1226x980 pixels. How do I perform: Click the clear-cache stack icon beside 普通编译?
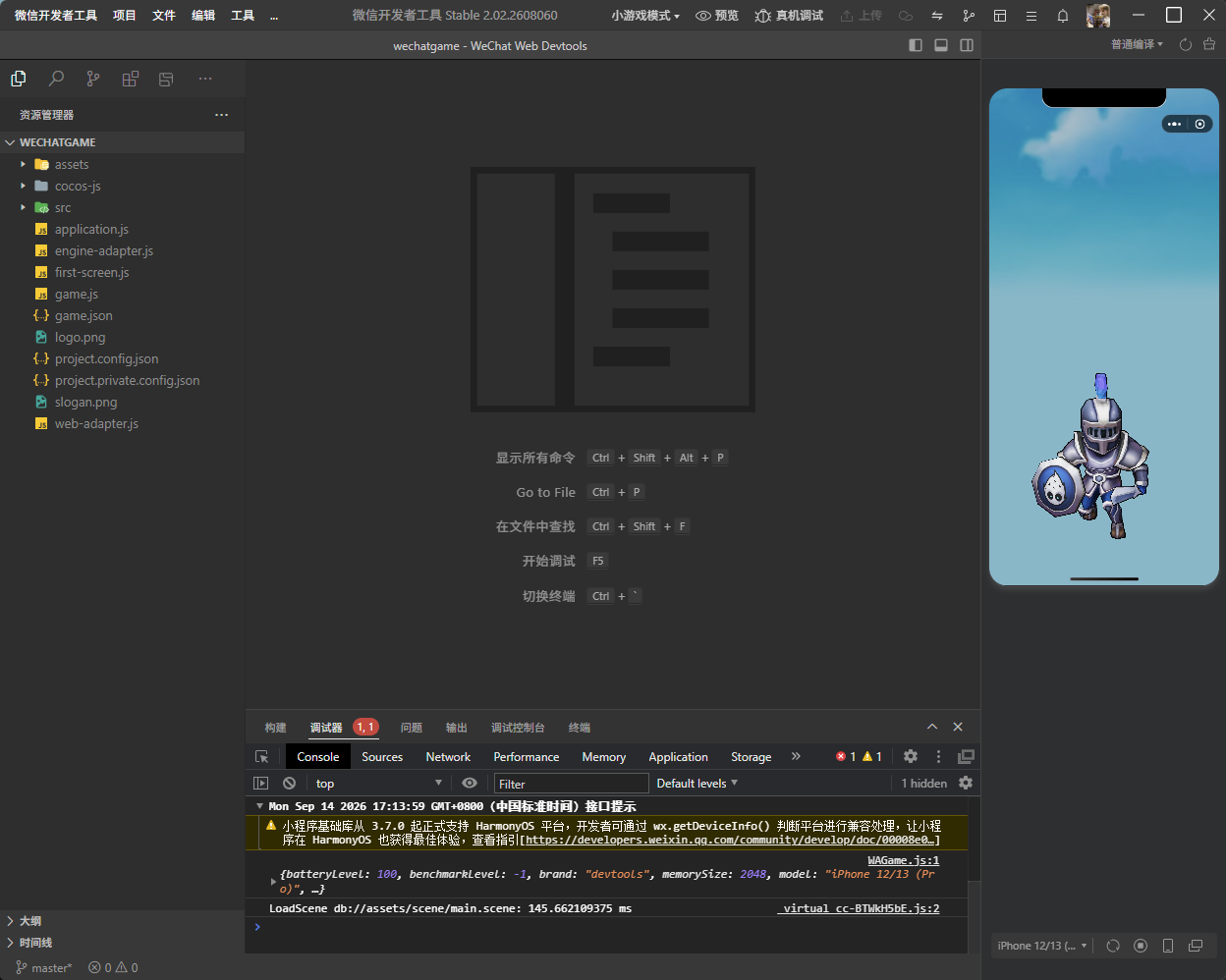tap(1209, 44)
